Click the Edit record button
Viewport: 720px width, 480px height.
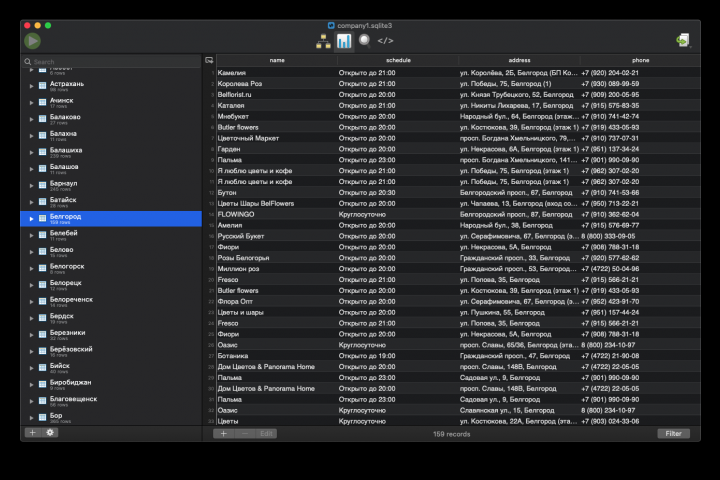266,434
